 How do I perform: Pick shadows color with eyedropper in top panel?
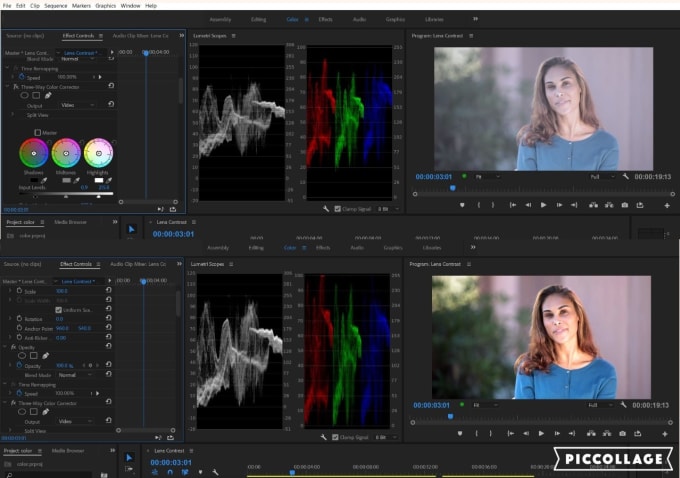click(x=44, y=180)
